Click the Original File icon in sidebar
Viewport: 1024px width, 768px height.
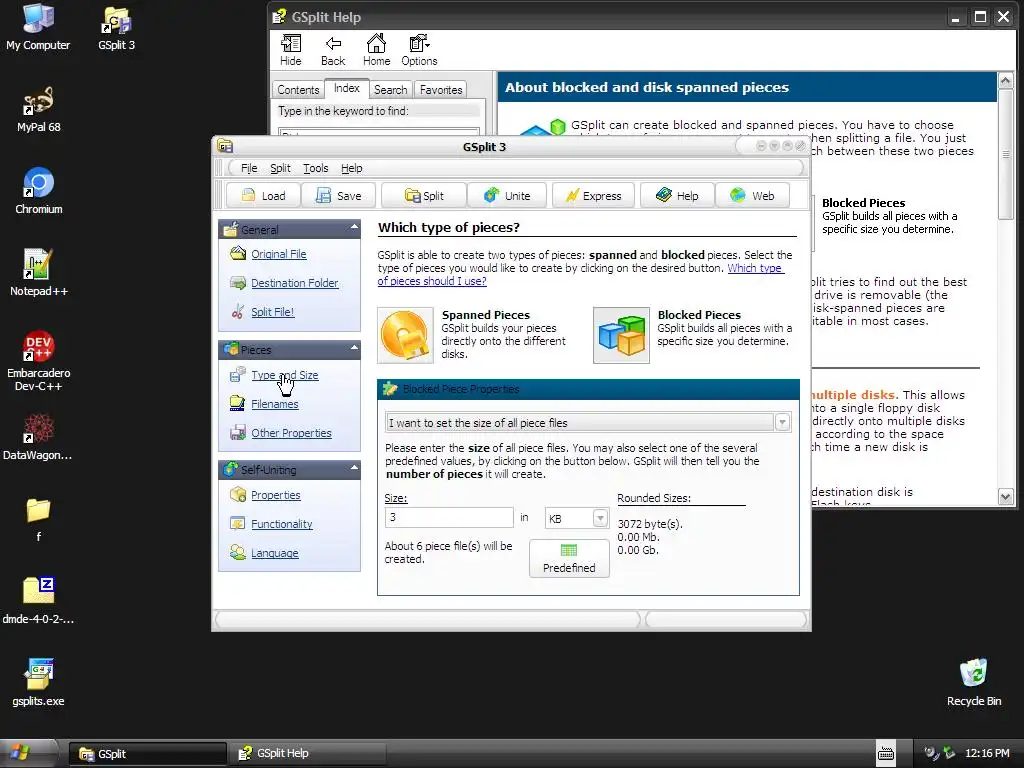click(x=238, y=253)
